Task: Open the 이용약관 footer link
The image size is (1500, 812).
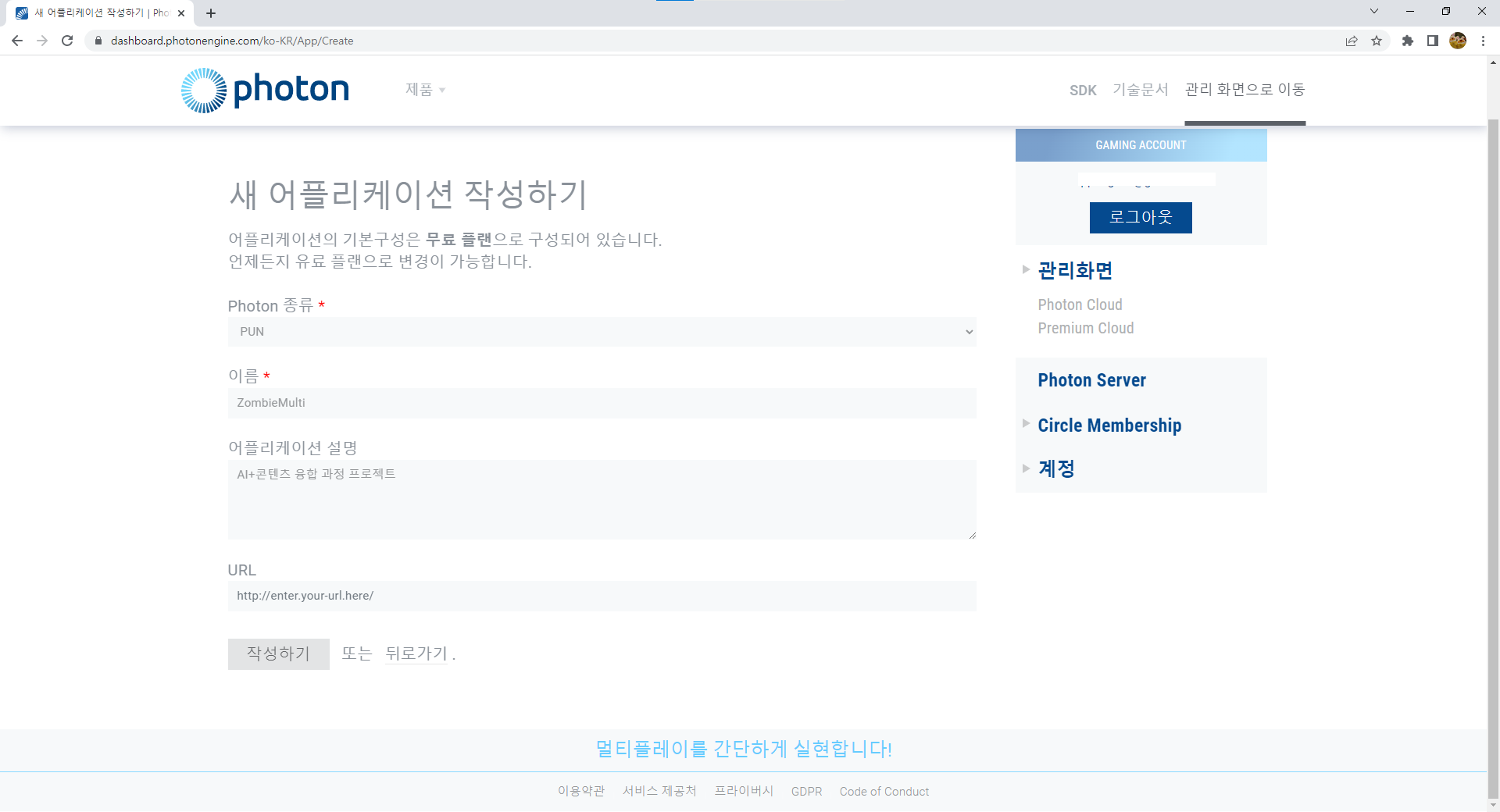Action: pos(581,791)
